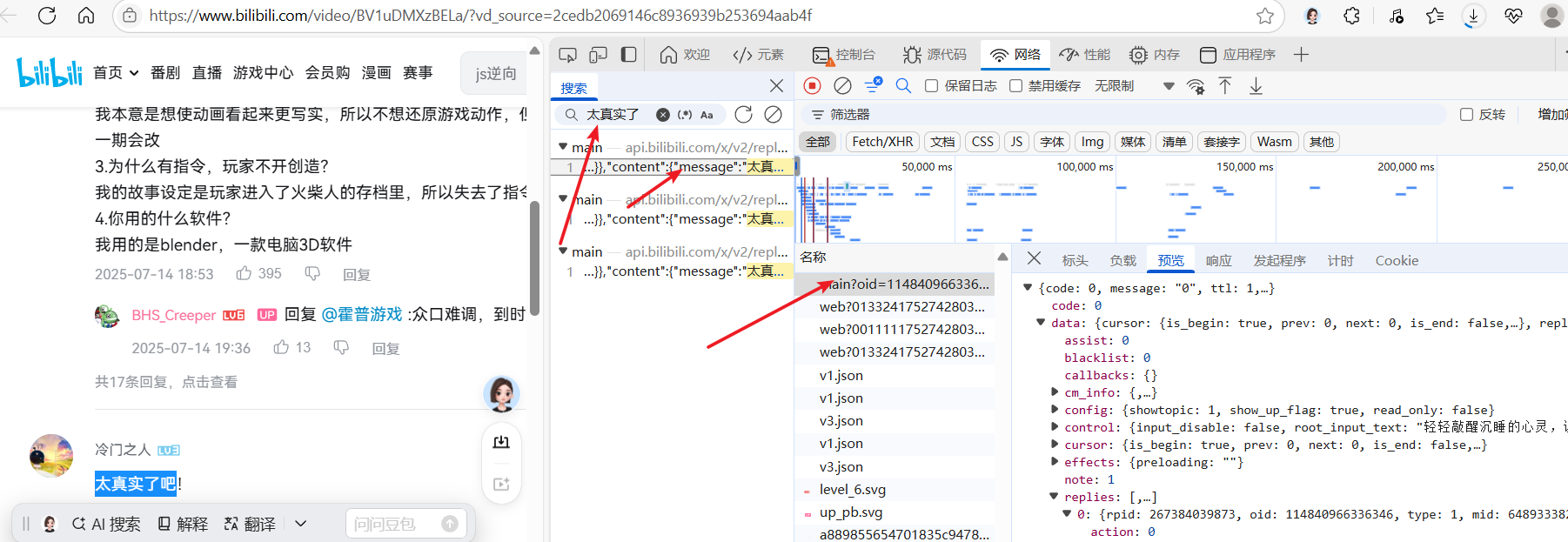The height and width of the screenshot is (542, 1568).
Task: Enable regular expression search option
Action: (x=685, y=114)
